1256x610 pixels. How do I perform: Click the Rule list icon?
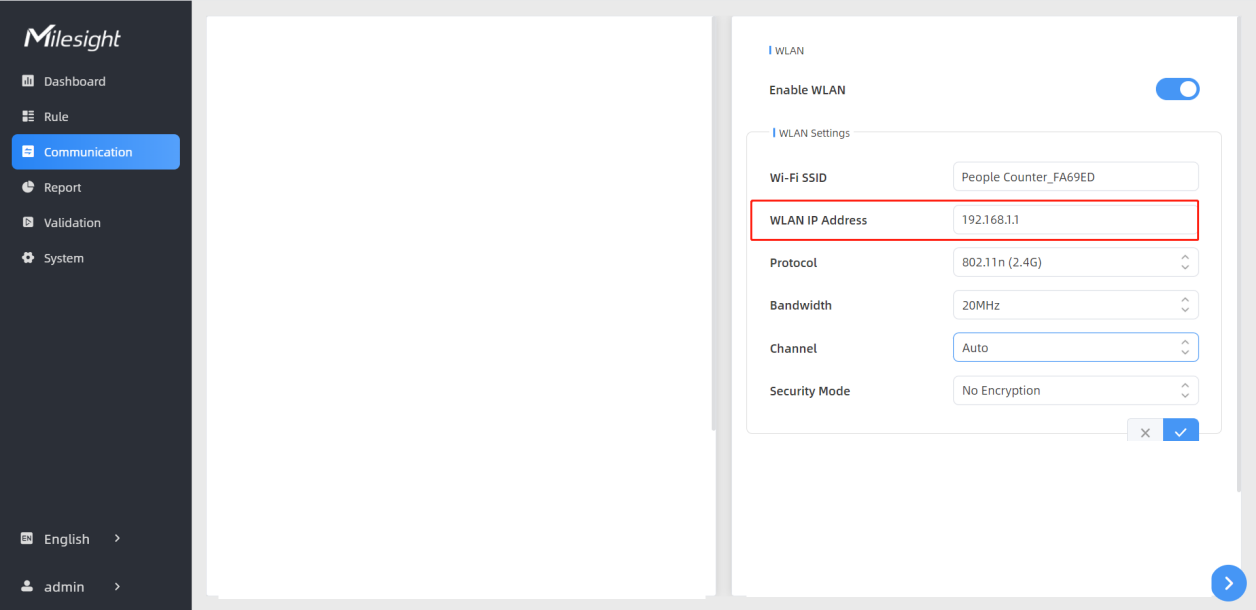(x=28, y=117)
